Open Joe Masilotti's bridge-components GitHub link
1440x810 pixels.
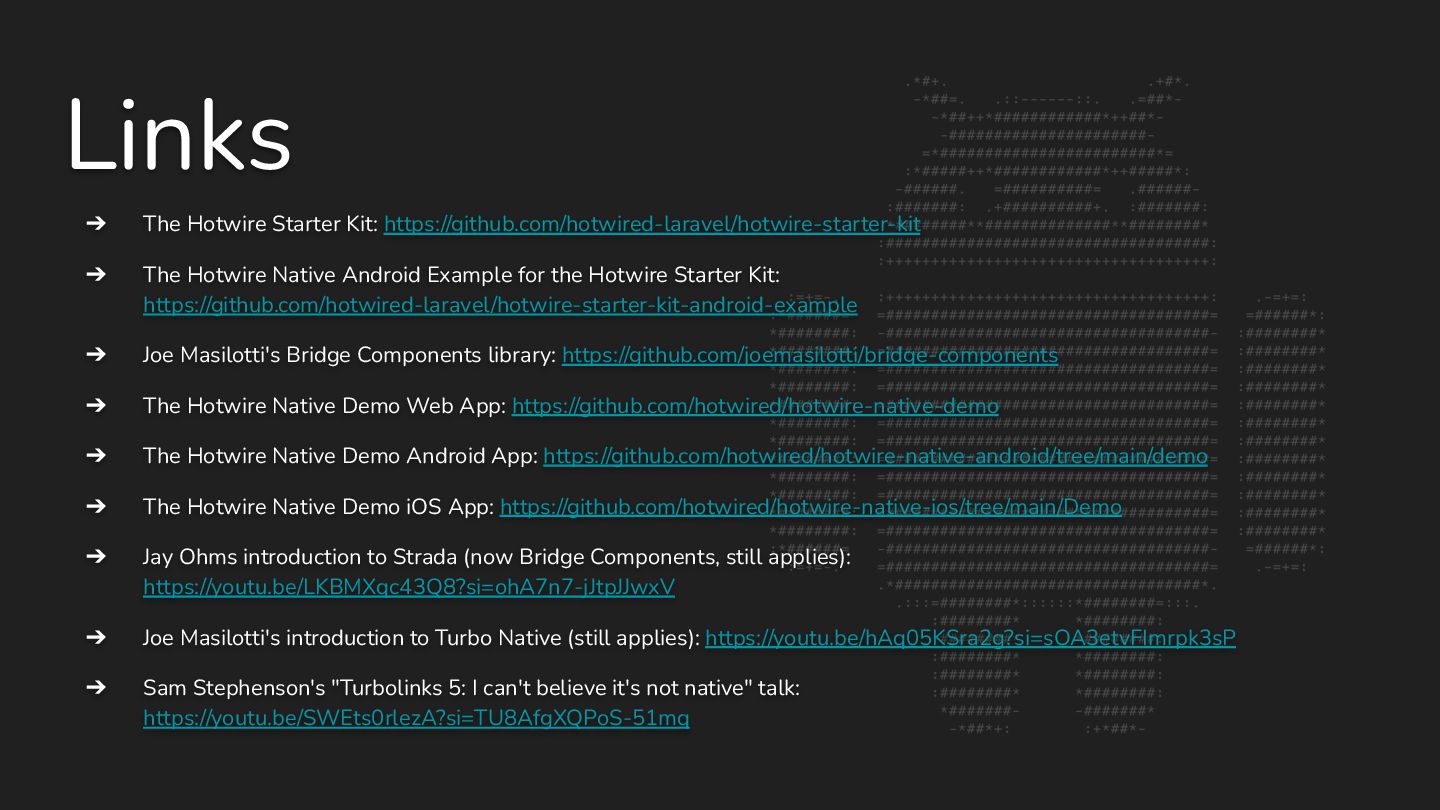(810, 355)
